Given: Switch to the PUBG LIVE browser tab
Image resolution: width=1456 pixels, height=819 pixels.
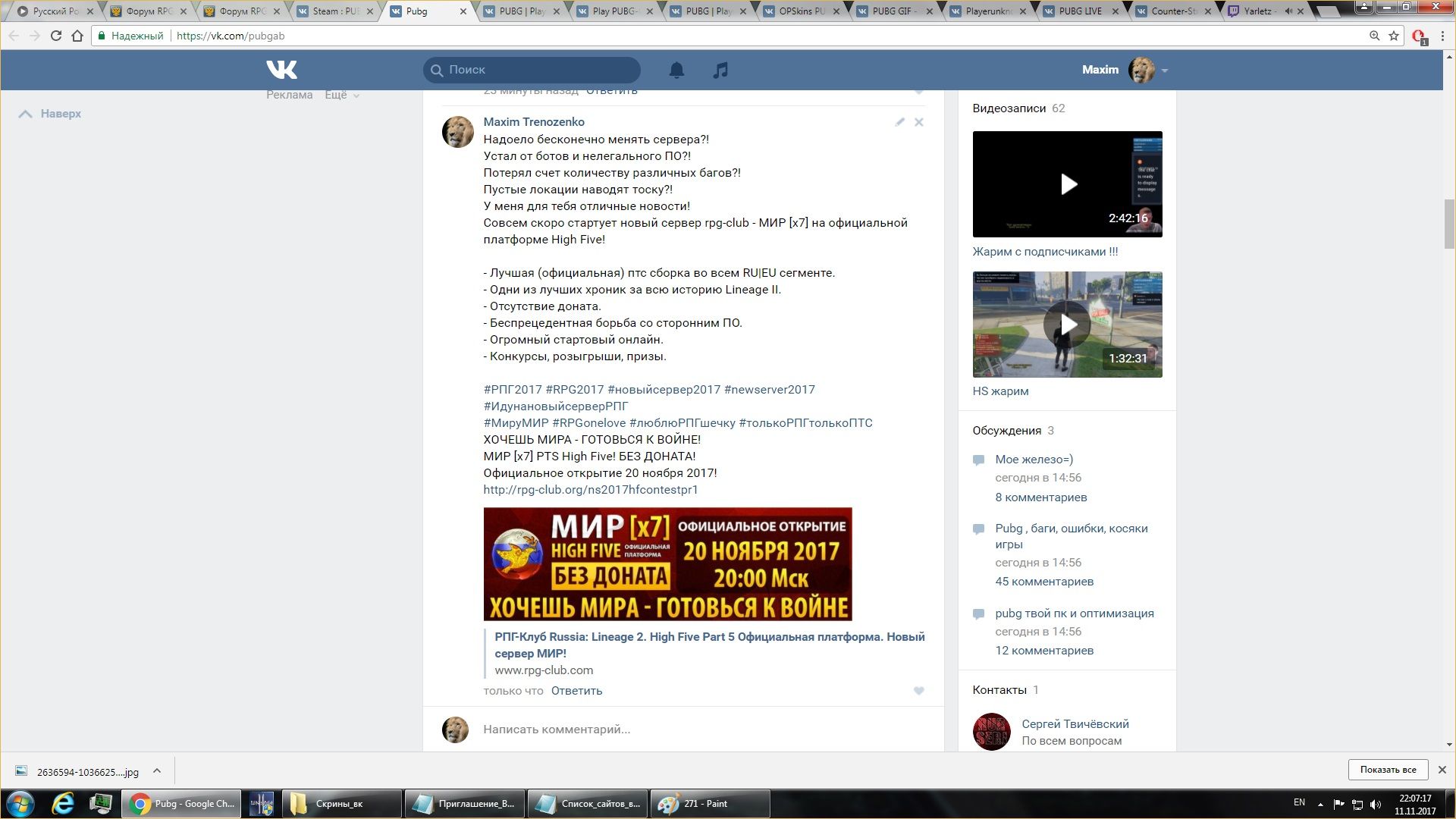Looking at the screenshot, I should 1080,11.
